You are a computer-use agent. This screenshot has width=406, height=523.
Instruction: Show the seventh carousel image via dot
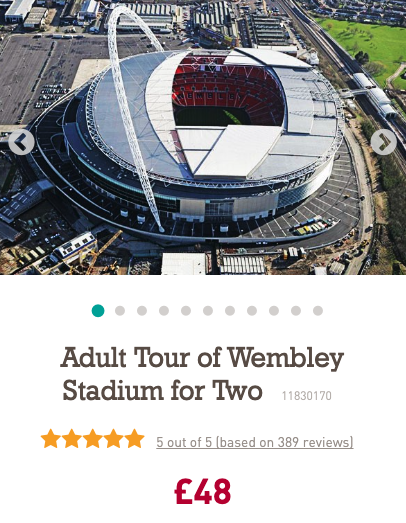[230, 311]
